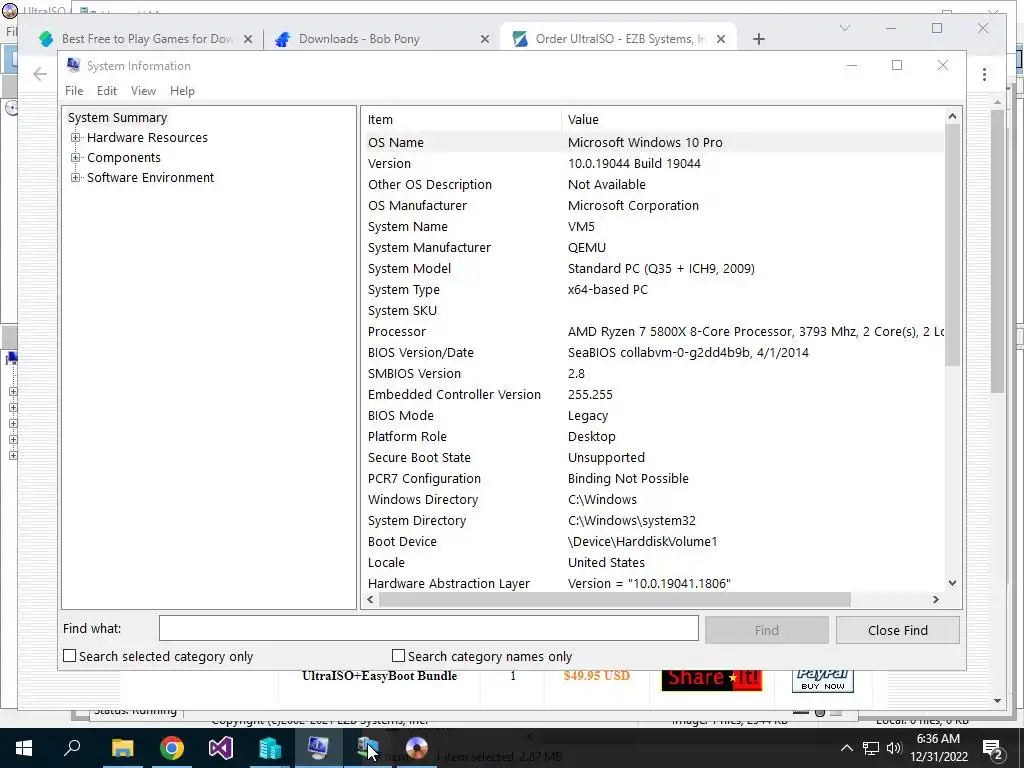Open the Start menu
This screenshot has height=768, width=1024.
[24, 748]
